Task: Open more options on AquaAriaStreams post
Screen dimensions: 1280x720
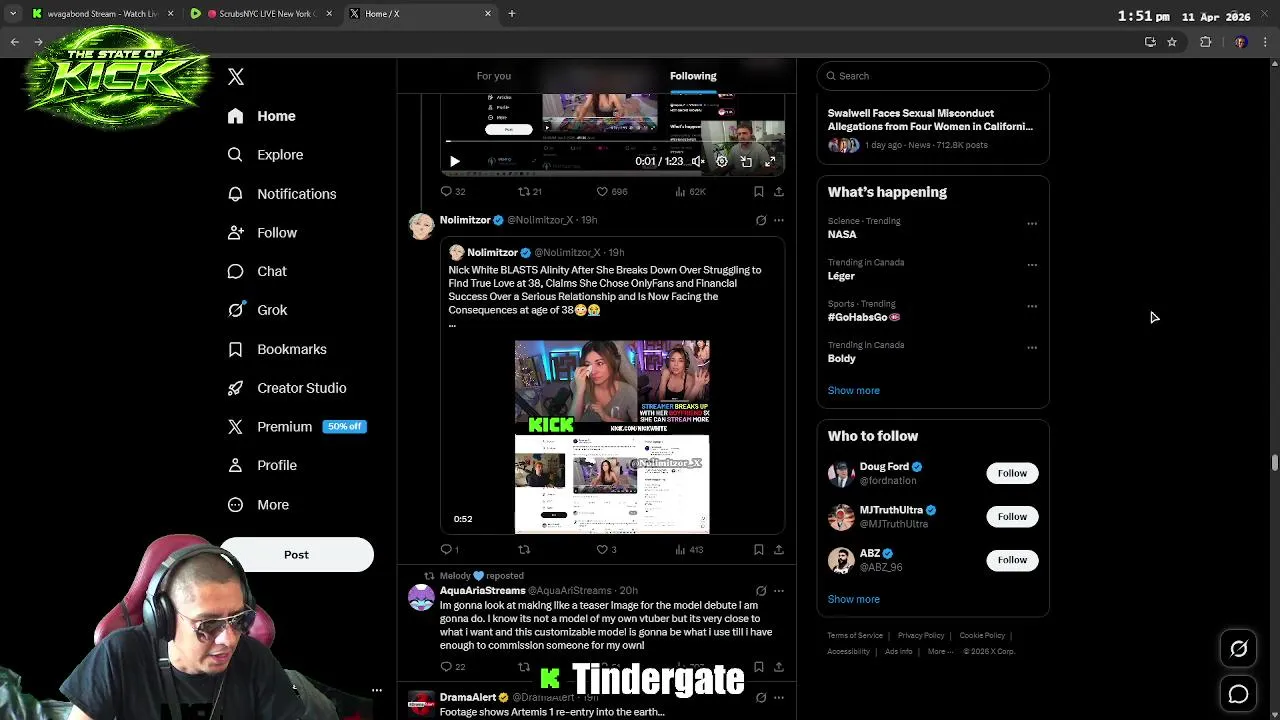Action: pos(779,591)
